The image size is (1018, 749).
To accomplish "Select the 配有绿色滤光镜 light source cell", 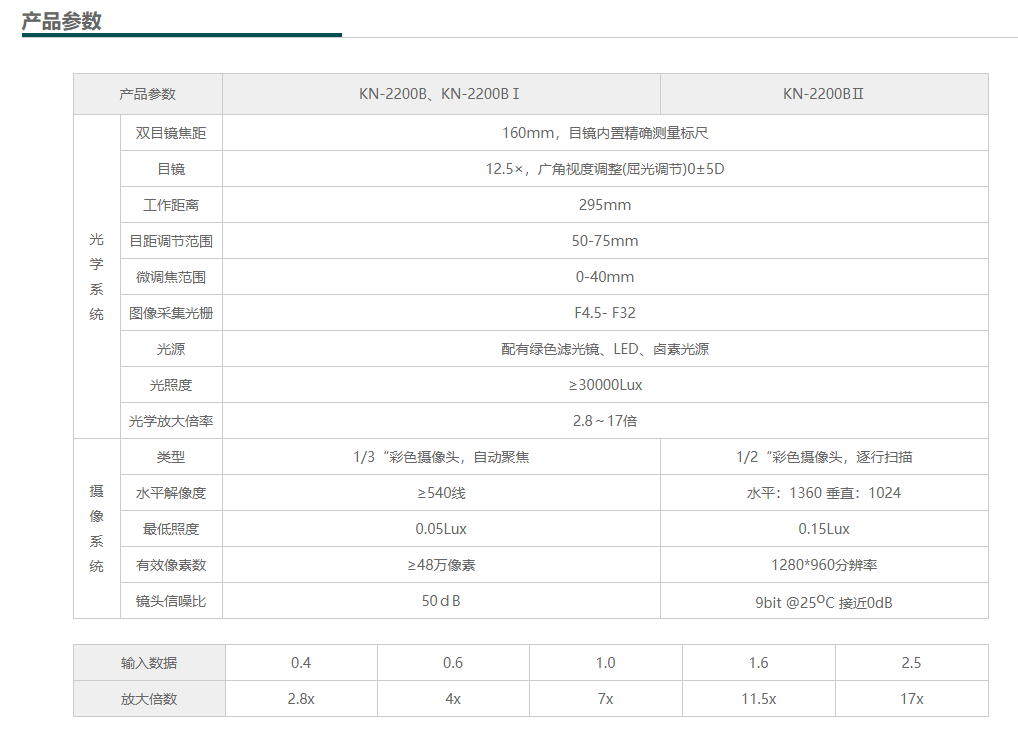I will [x=604, y=349].
